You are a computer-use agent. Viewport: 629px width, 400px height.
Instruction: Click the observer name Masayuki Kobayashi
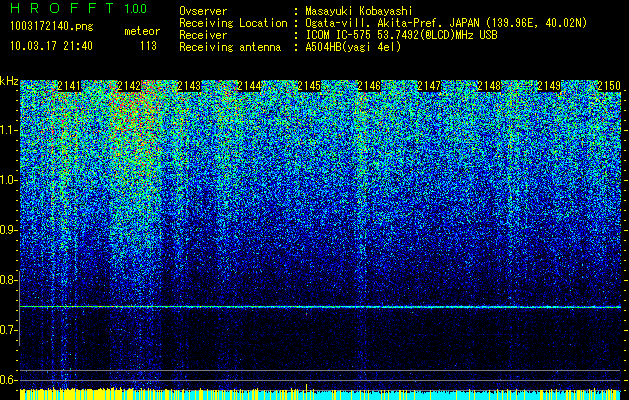pos(359,11)
